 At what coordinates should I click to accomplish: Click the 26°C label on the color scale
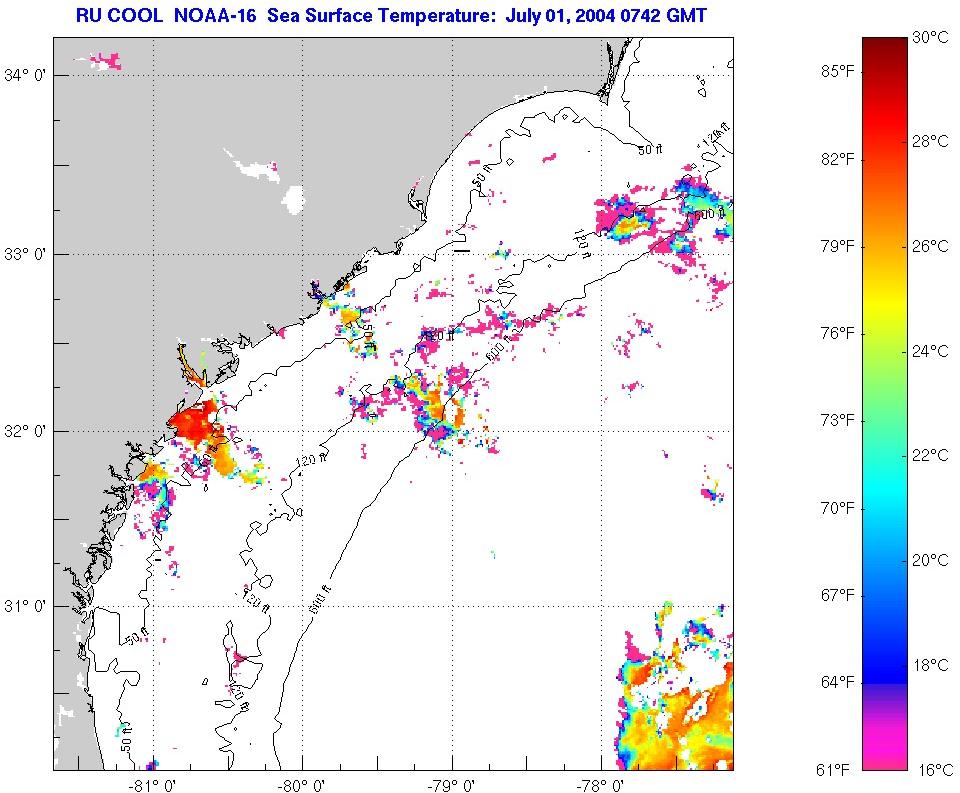[930, 246]
